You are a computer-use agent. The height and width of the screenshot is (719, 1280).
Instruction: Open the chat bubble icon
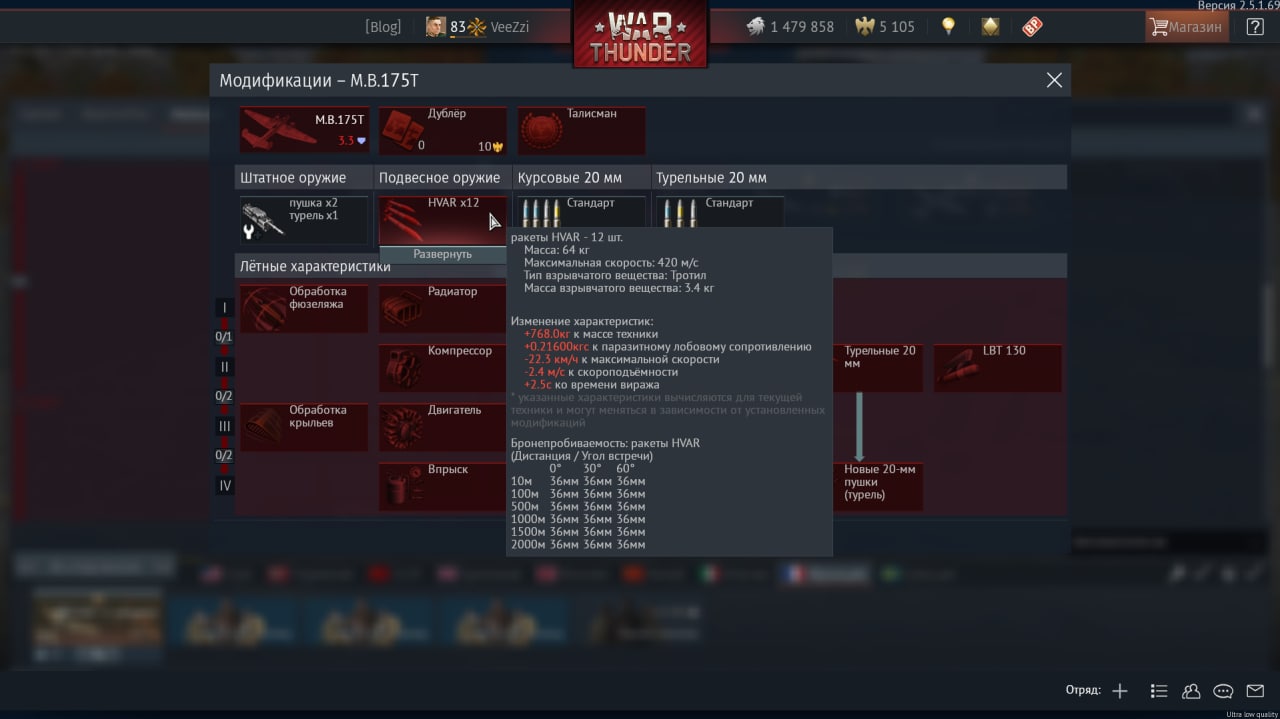pyautogui.click(x=1223, y=691)
